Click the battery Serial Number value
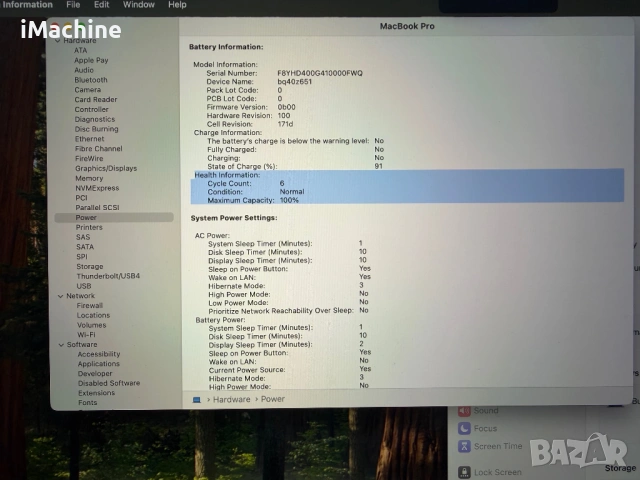640x480 pixels. [320, 73]
